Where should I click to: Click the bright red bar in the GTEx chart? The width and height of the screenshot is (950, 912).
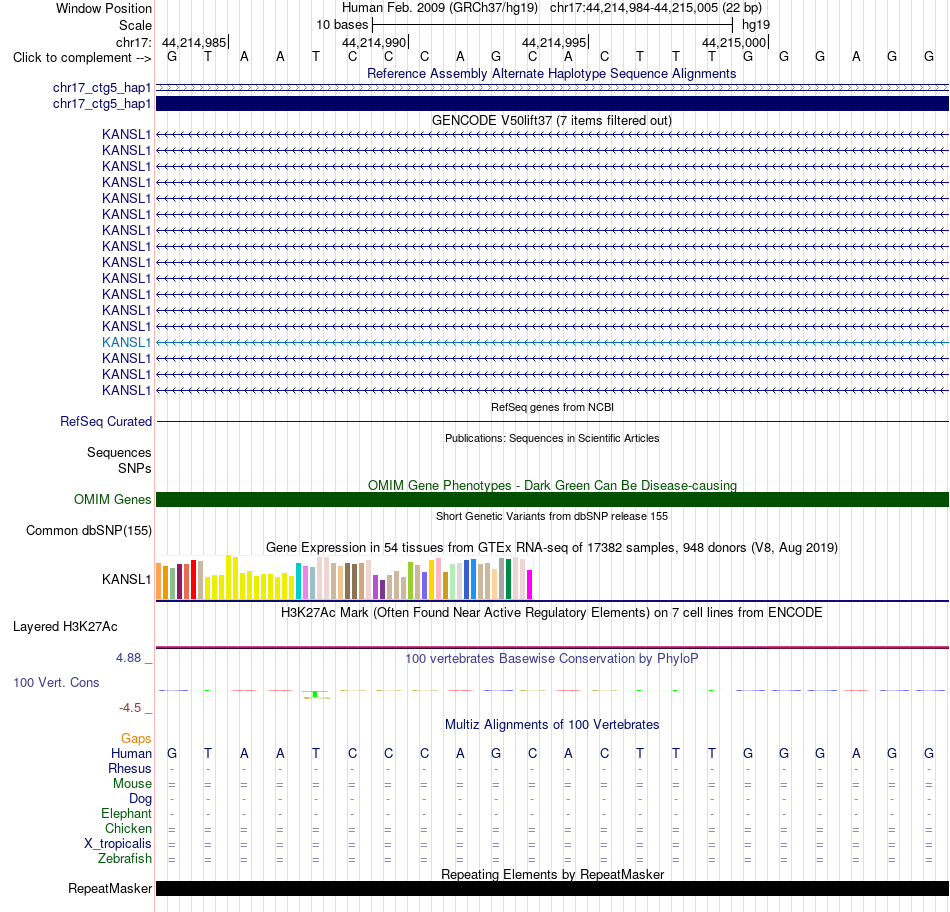click(193, 579)
